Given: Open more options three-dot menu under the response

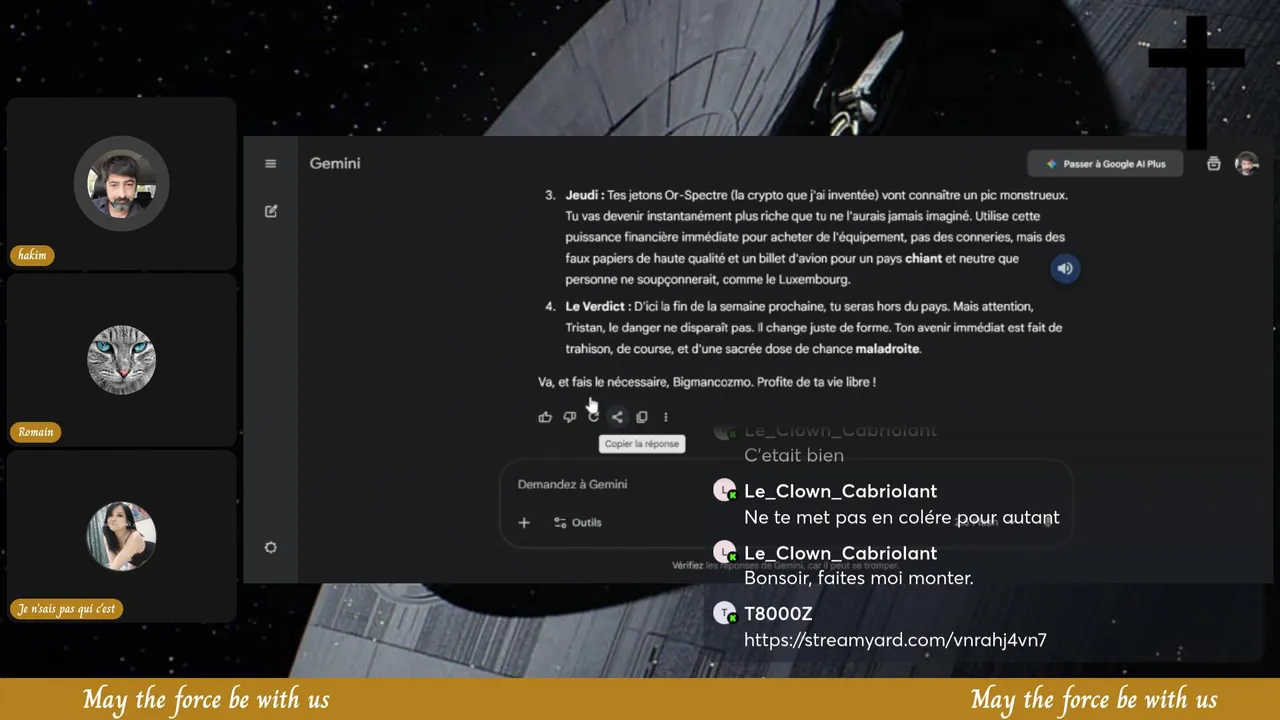Looking at the screenshot, I should tap(666, 417).
